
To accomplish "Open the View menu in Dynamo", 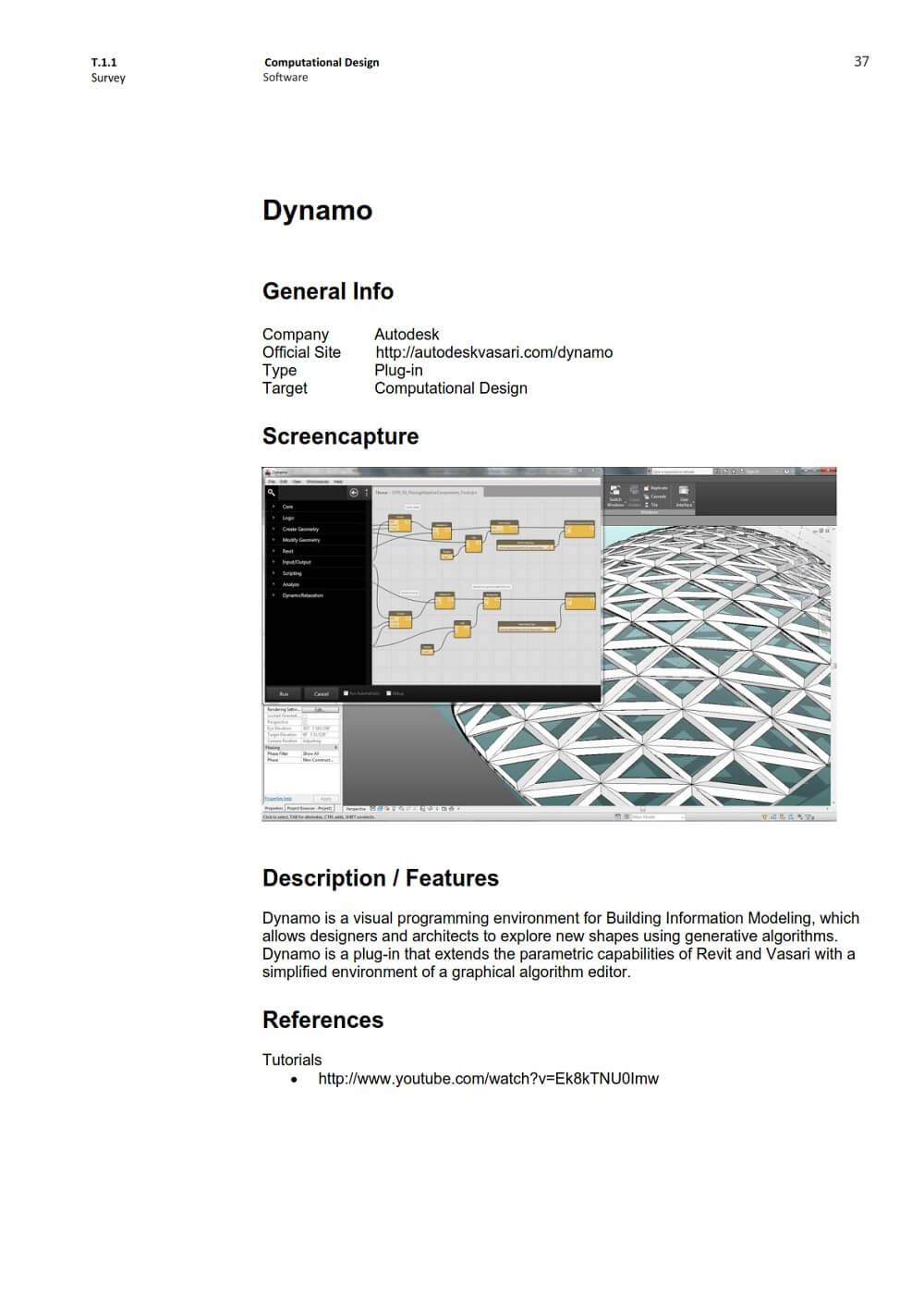I will (x=297, y=481).
